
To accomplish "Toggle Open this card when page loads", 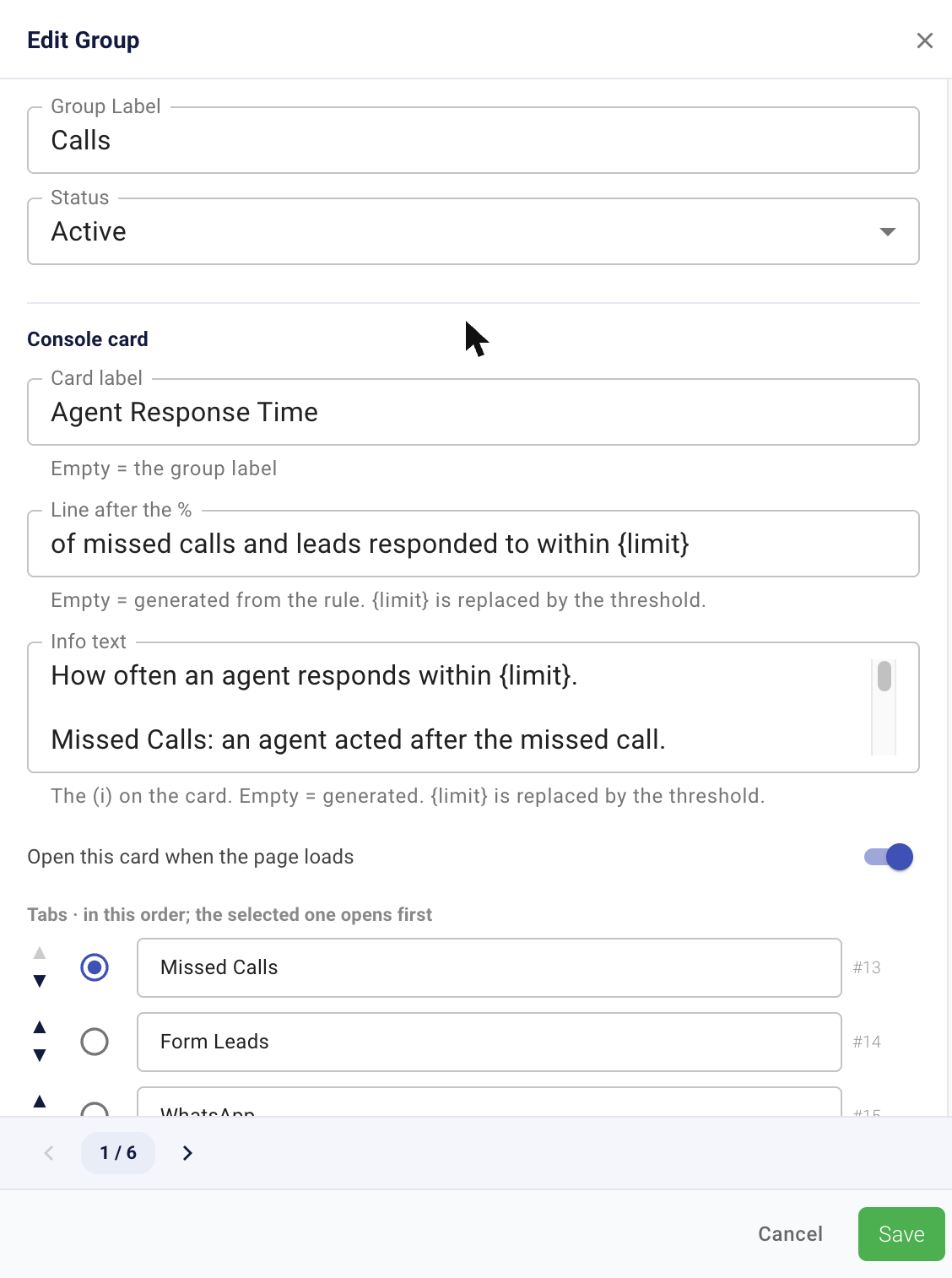I will 889,857.
